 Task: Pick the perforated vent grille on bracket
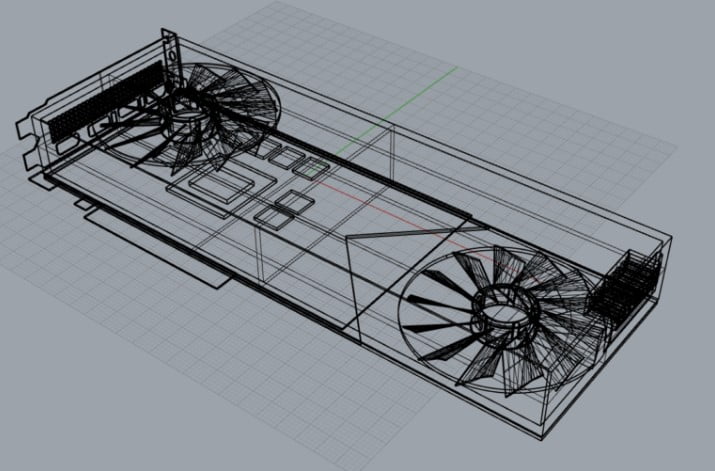pyautogui.click(x=105, y=101)
